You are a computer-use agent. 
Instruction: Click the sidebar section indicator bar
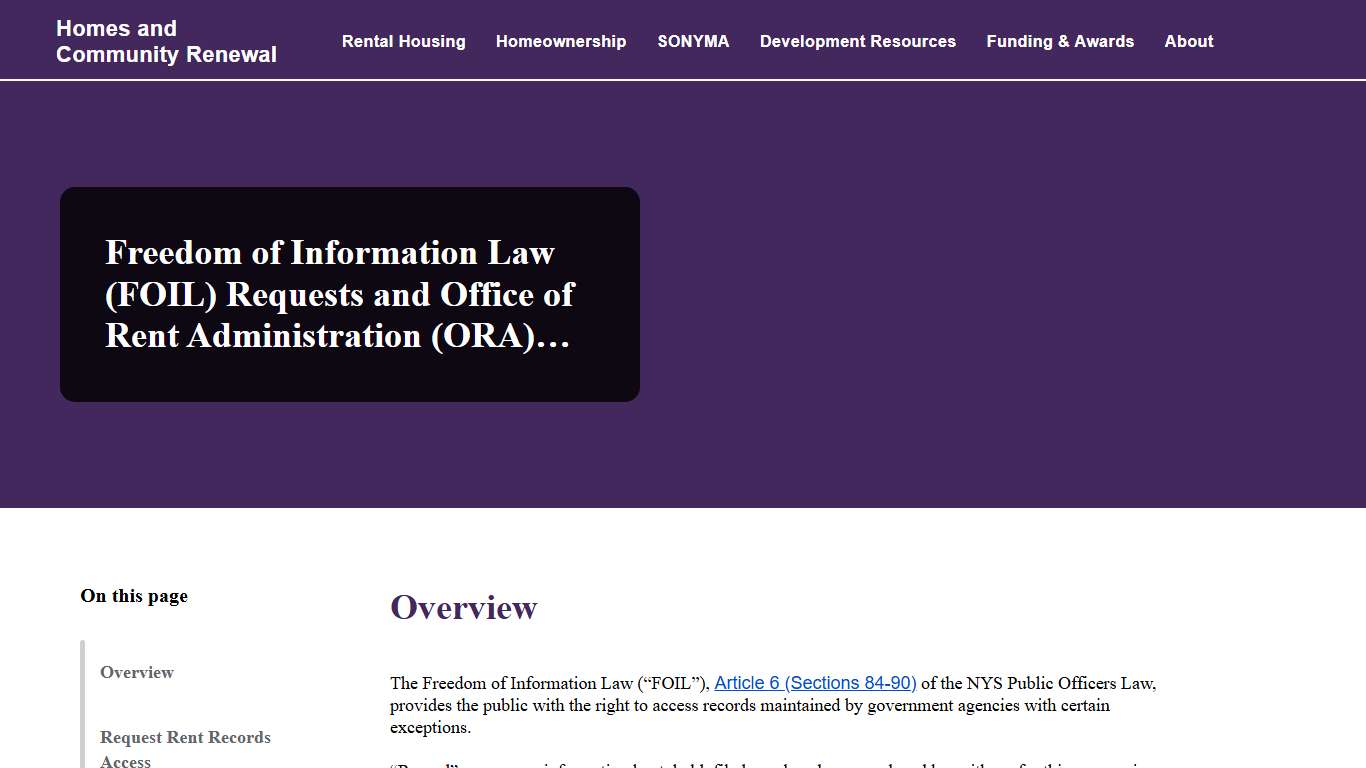[x=82, y=700]
